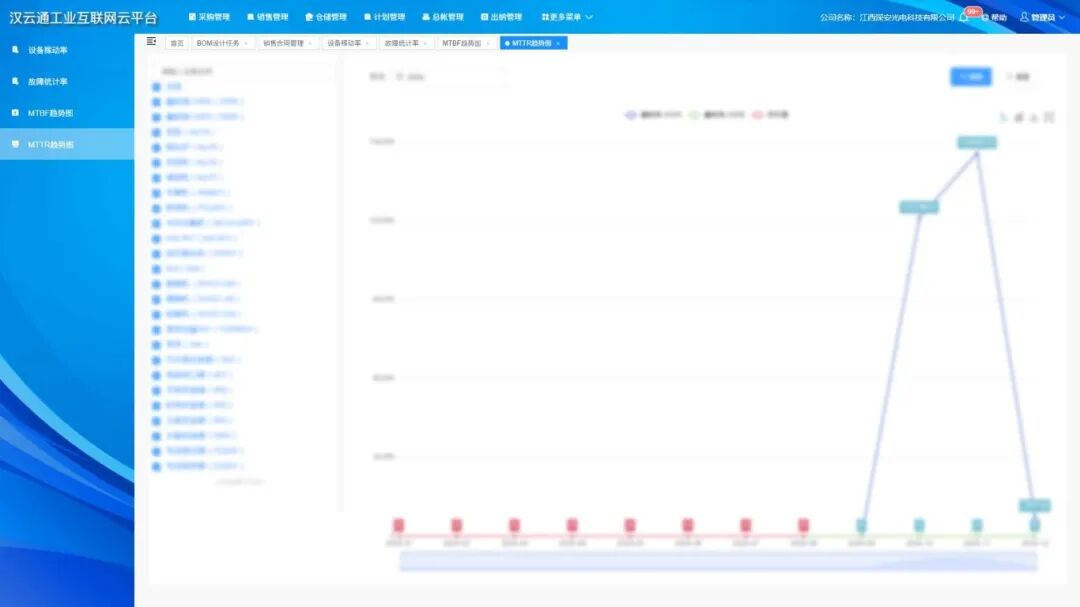Click the sidebar collapse hamburger icon

151,41
